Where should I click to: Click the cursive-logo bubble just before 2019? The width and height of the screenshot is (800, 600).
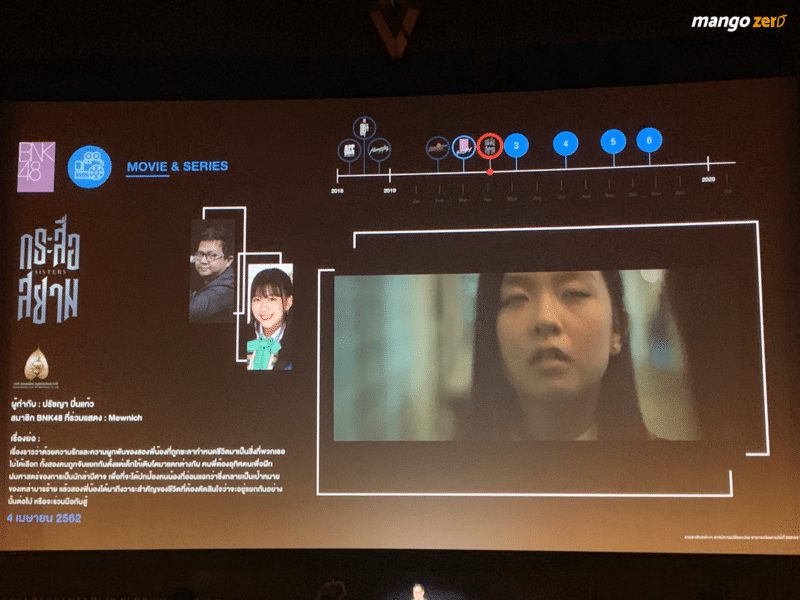(379, 149)
